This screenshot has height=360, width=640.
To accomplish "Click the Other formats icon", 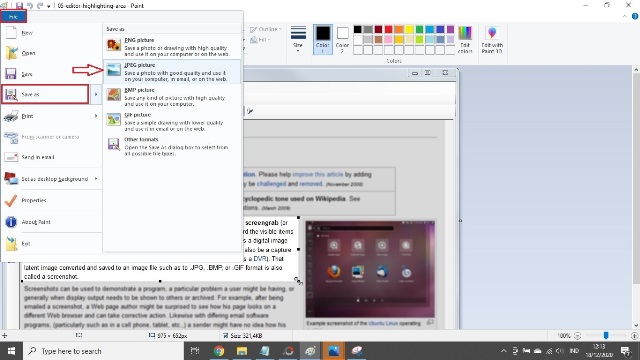I will (x=113, y=144).
